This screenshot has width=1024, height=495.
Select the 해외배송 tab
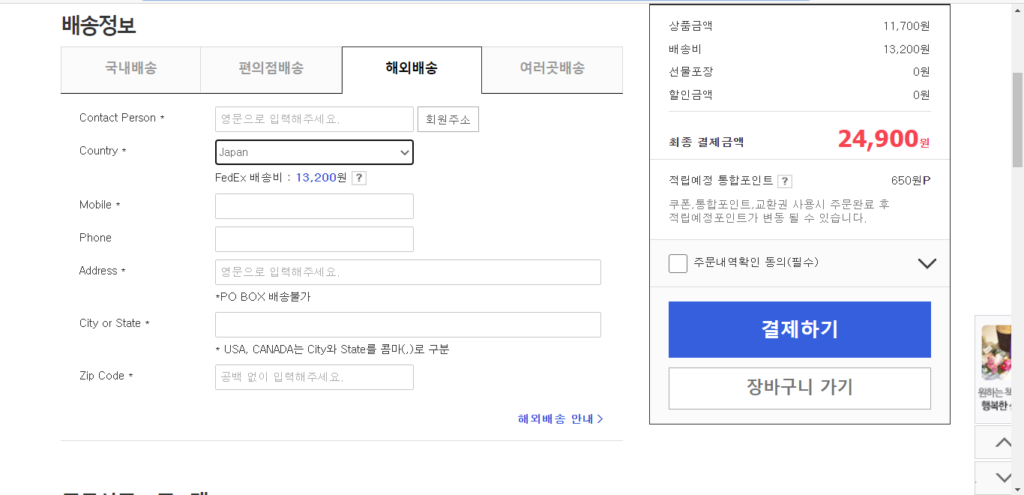click(x=411, y=69)
